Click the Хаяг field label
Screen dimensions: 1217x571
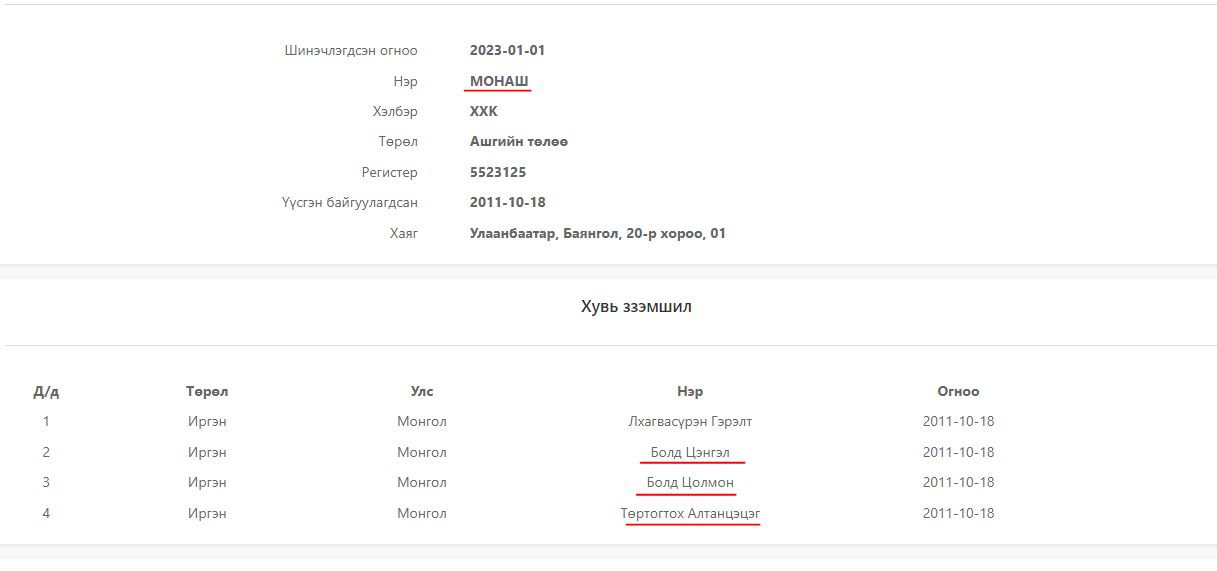[x=403, y=234]
